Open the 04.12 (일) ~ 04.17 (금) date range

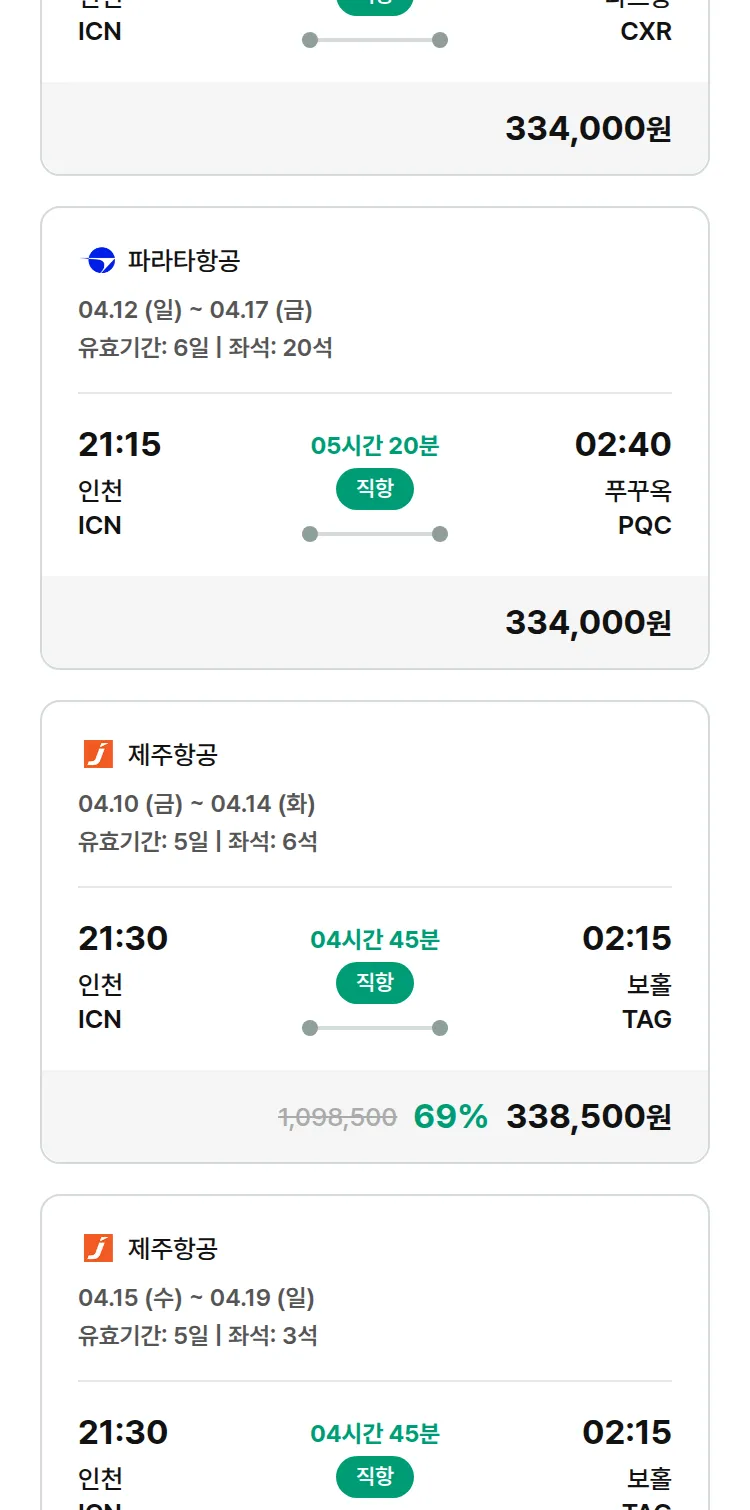(195, 310)
